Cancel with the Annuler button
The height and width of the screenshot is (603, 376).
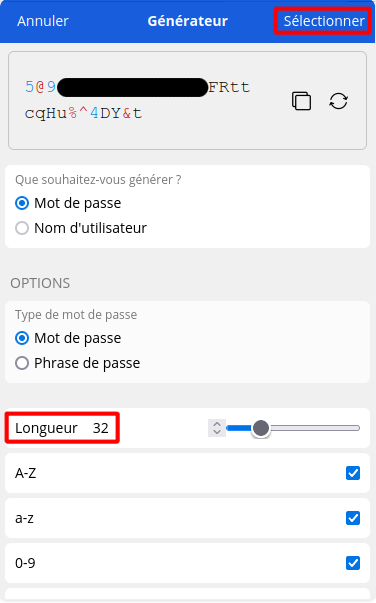point(43,21)
